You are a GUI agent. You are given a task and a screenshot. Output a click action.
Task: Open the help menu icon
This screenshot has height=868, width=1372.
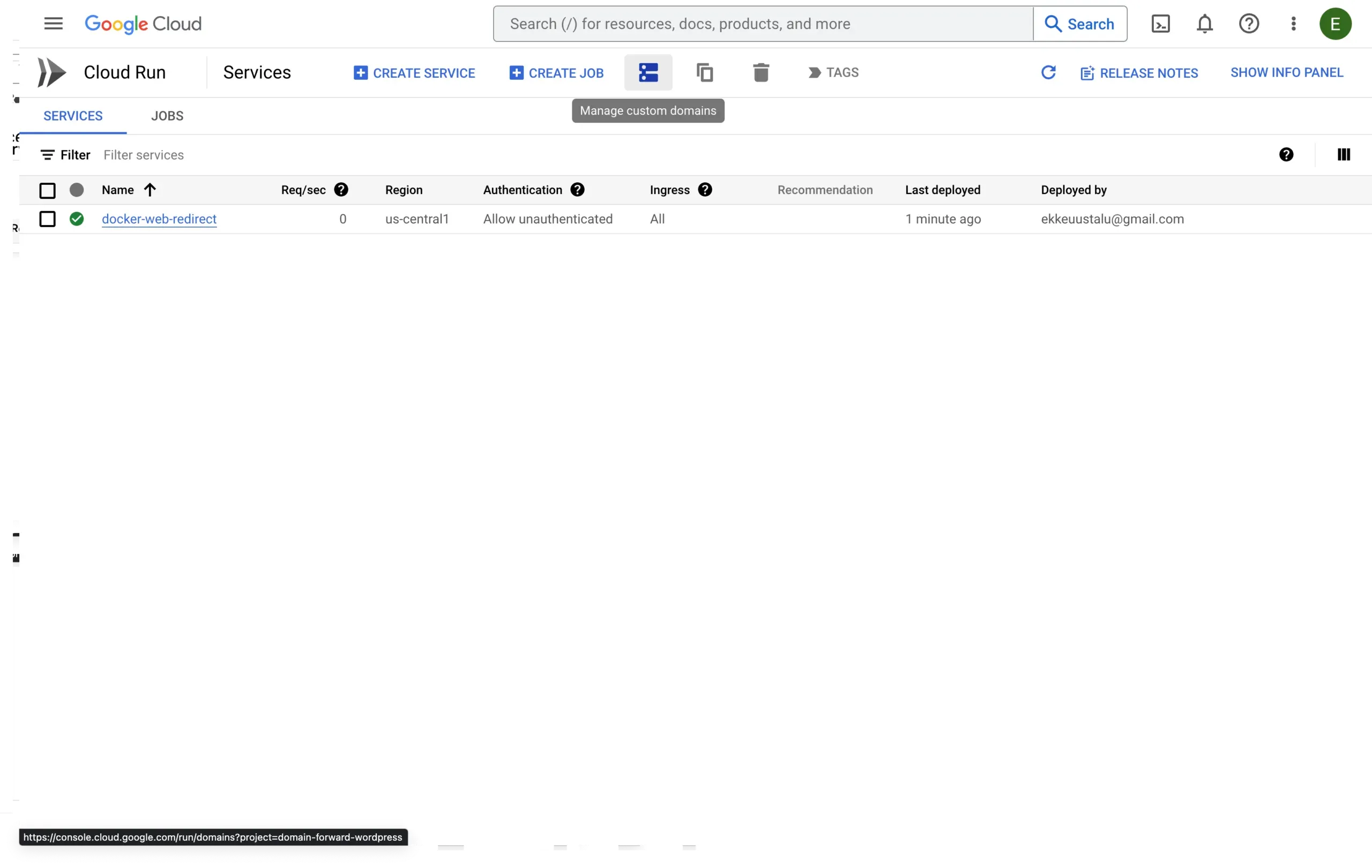pyautogui.click(x=1249, y=24)
